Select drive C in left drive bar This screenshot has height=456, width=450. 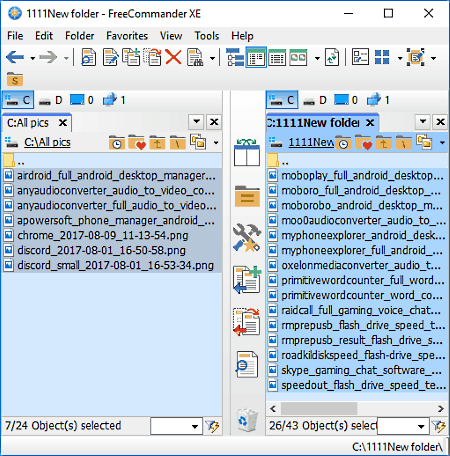click(x=18, y=100)
